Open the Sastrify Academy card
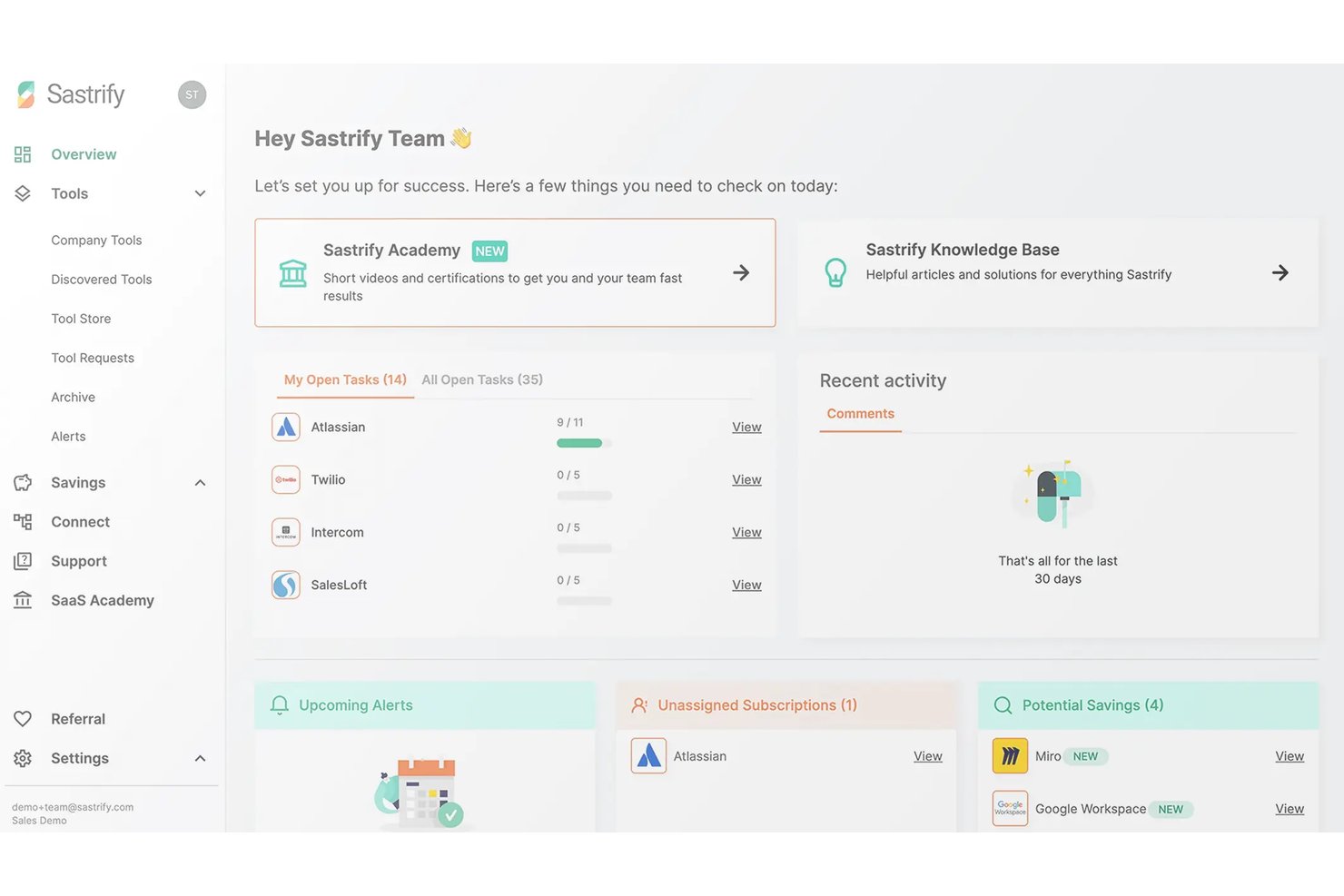The image size is (1344, 896). (515, 272)
